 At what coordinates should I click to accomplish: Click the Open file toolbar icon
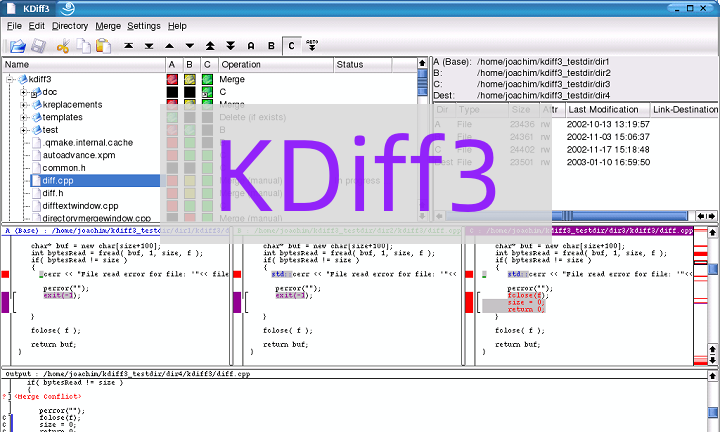(x=17, y=46)
